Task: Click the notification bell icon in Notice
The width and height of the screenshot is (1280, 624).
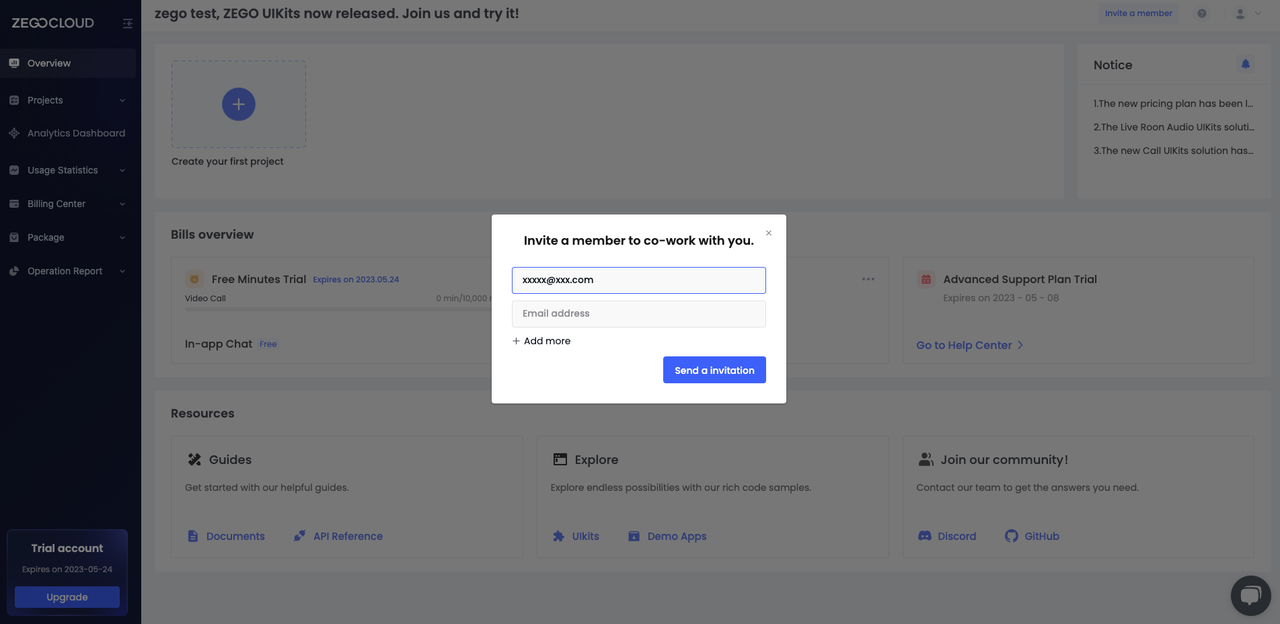Action: pyautogui.click(x=1245, y=64)
